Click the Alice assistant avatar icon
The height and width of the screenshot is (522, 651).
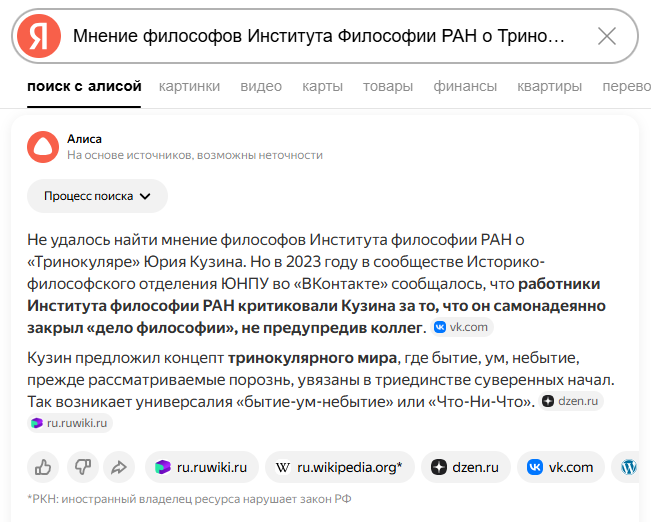click(43, 147)
